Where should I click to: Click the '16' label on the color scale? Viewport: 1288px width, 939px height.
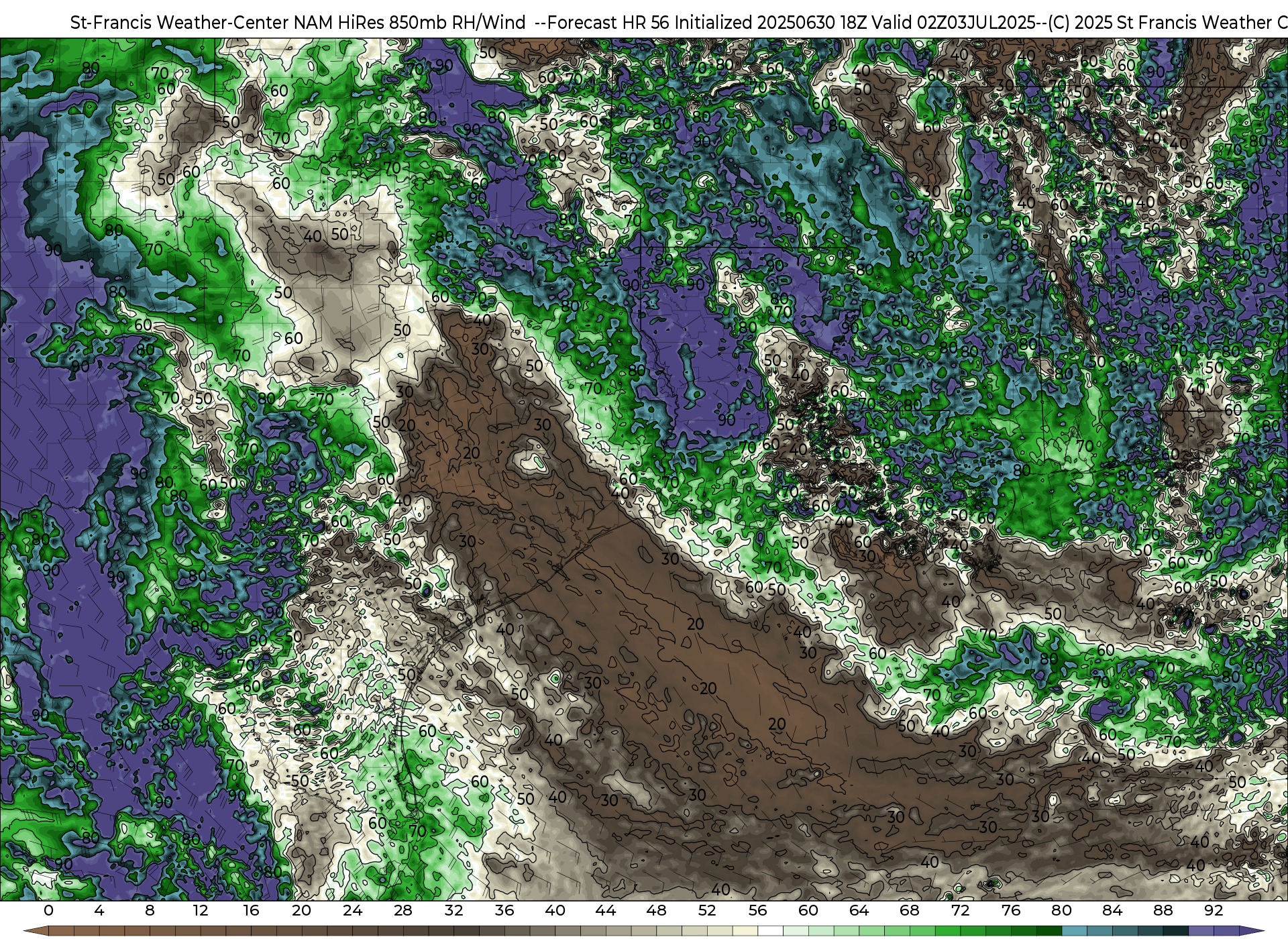click(251, 911)
